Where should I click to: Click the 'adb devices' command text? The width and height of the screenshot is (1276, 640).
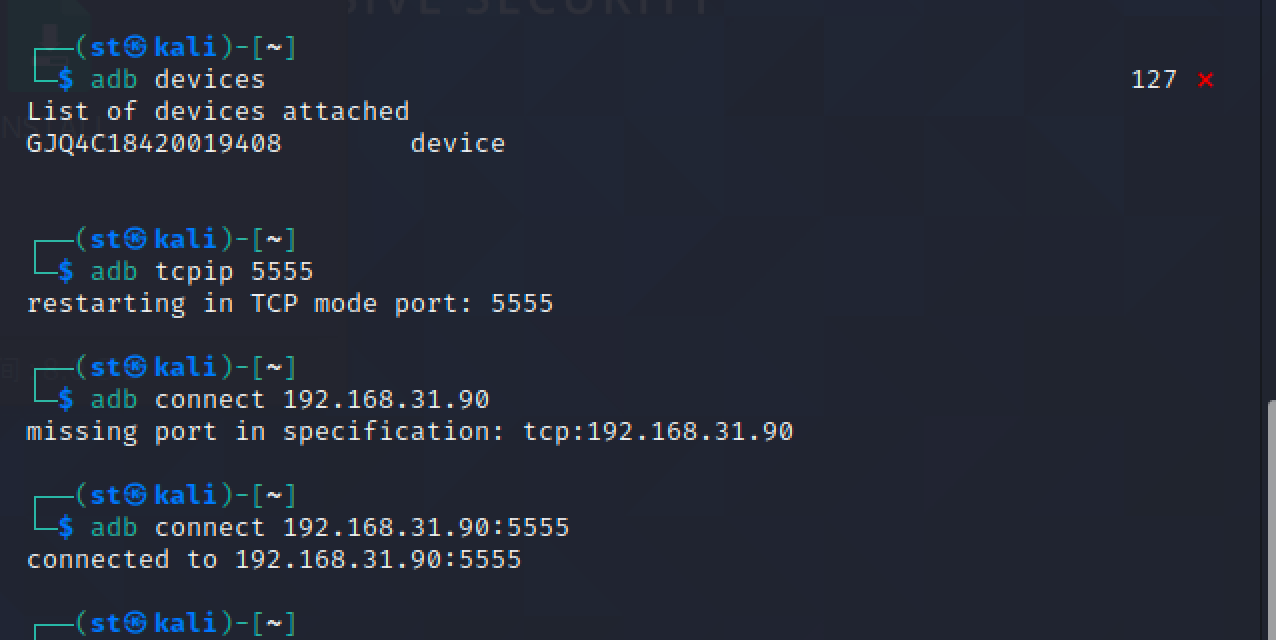pyautogui.click(x=178, y=79)
